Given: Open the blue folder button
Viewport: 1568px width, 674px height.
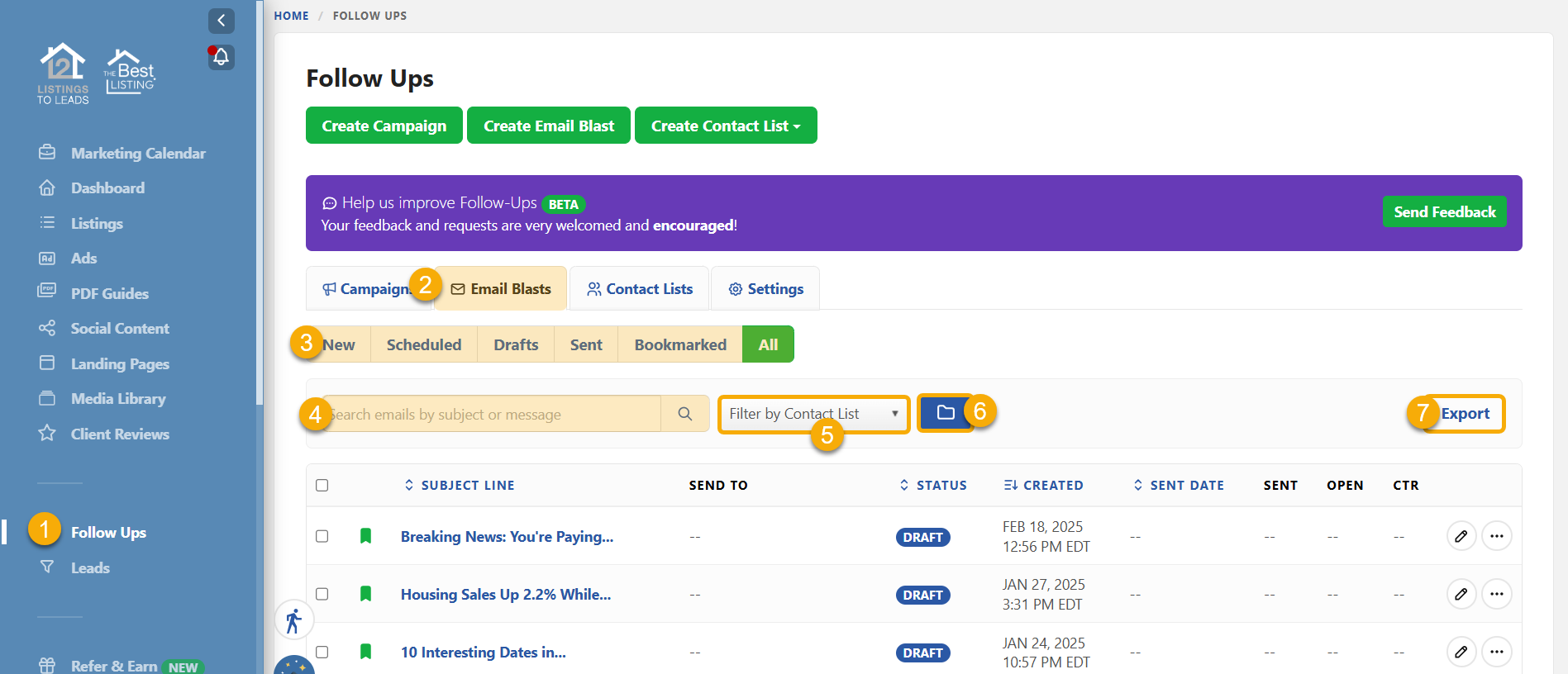Looking at the screenshot, I should click(945, 413).
